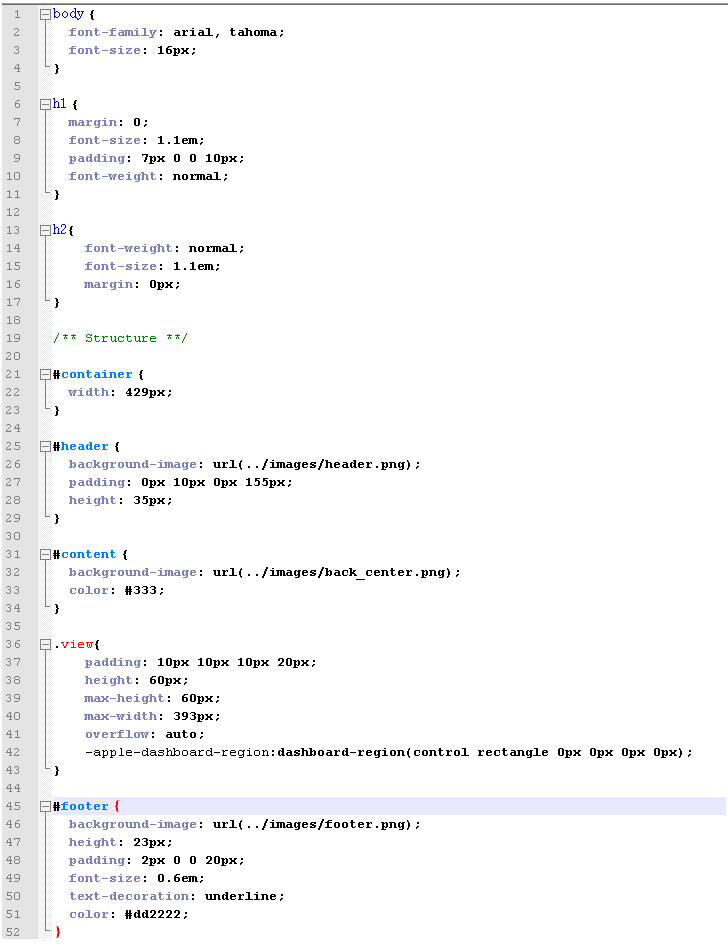Viewport: 728px width, 946px height.
Task: Click 'max-height' property on line 39
Action: click(x=124, y=699)
